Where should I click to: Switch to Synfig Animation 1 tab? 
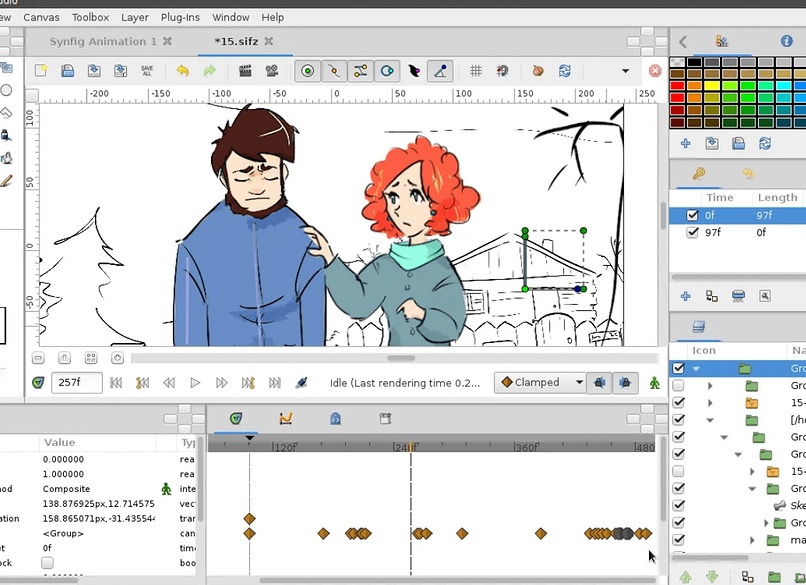pyautogui.click(x=103, y=41)
